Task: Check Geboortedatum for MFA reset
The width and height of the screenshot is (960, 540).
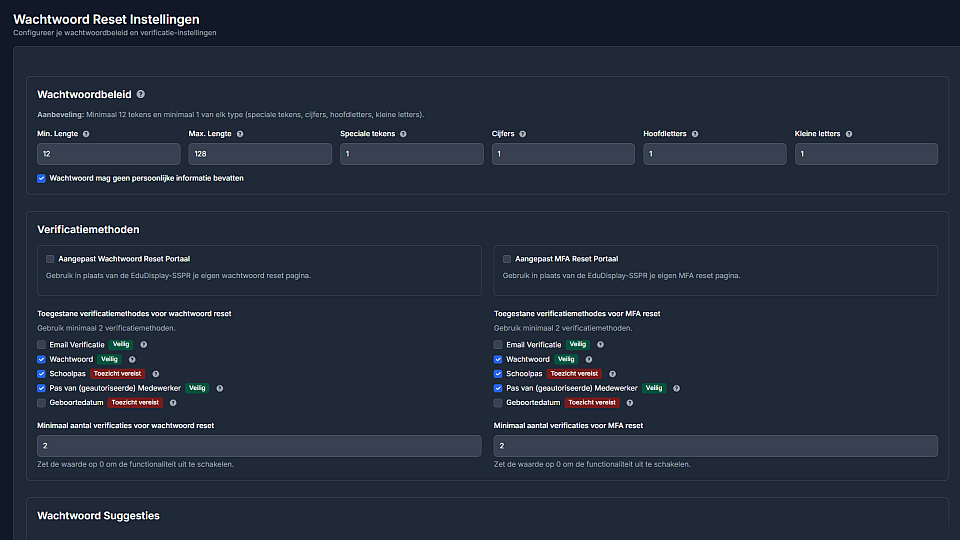Action: click(498, 403)
